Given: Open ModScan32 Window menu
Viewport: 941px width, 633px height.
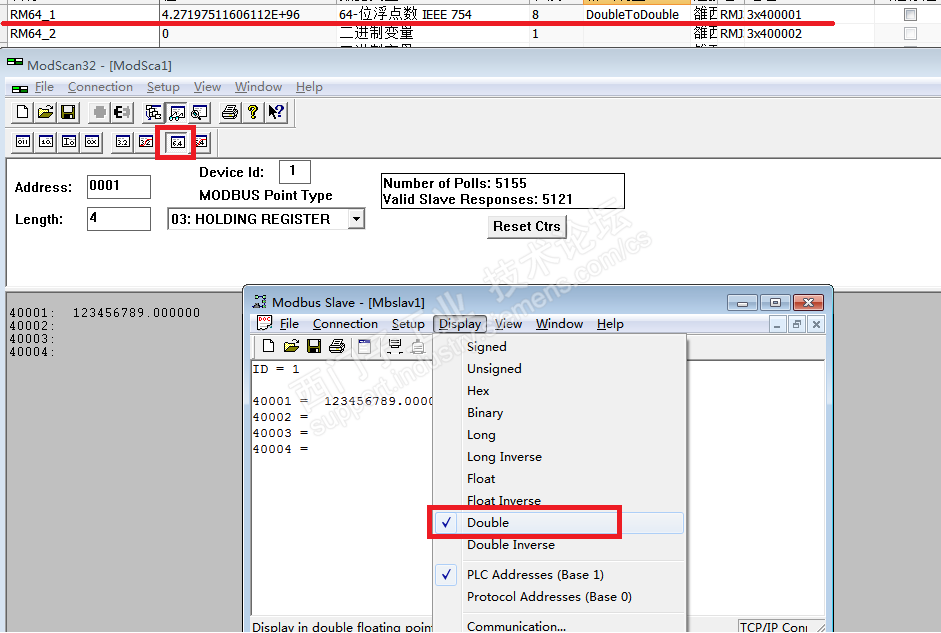Looking at the screenshot, I should click(x=258, y=87).
